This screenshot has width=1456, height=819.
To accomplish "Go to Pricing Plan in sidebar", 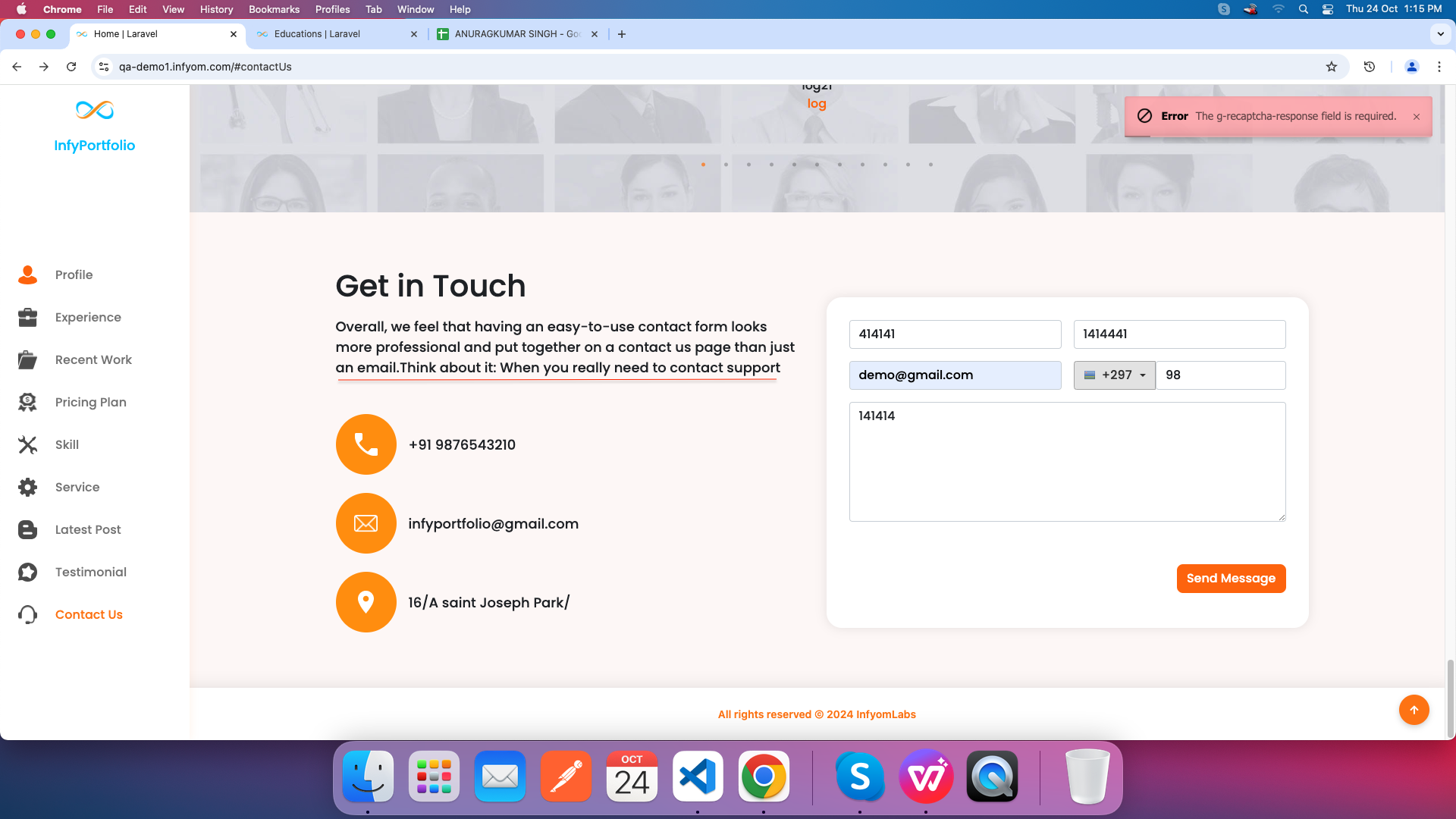I will pyautogui.click(x=90, y=402).
